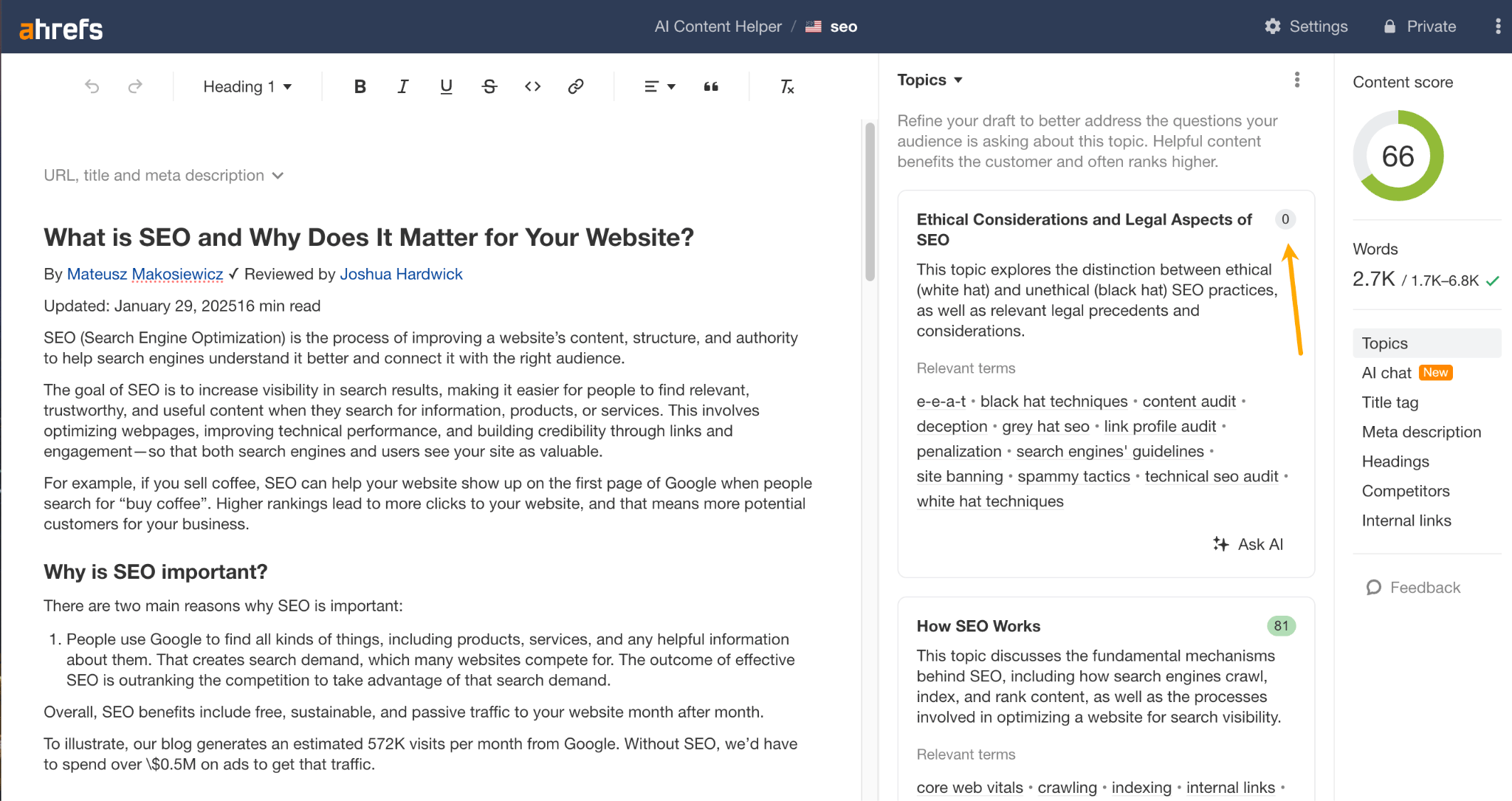Screen dimensions: 1512x801
Task: Insert a hyperlink
Action: coord(576,86)
